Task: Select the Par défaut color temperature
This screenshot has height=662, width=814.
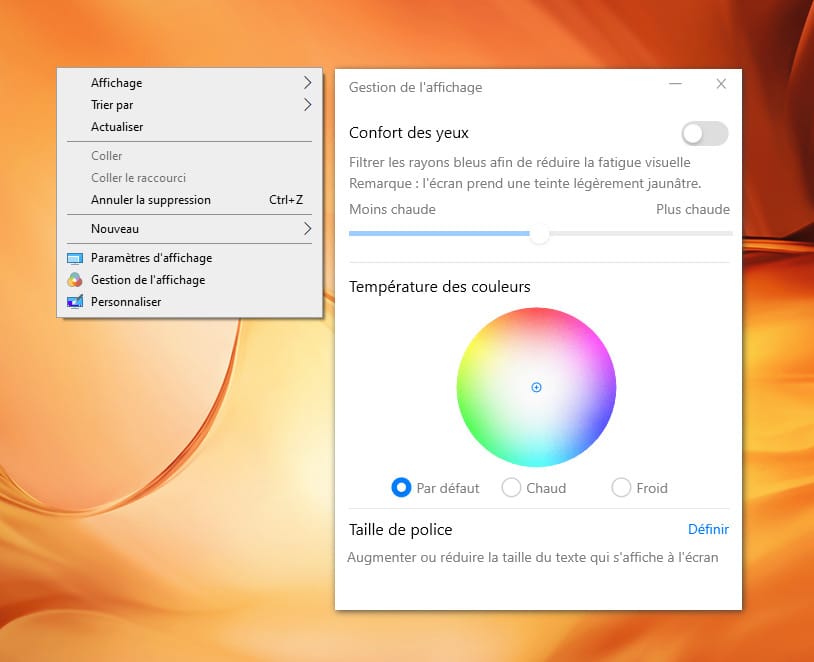Action: [x=401, y=488]
